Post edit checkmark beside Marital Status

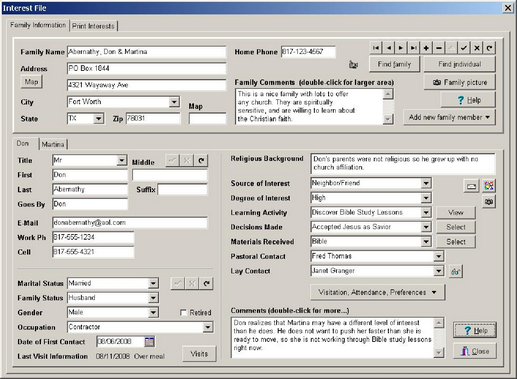click(x=178, y=284)
